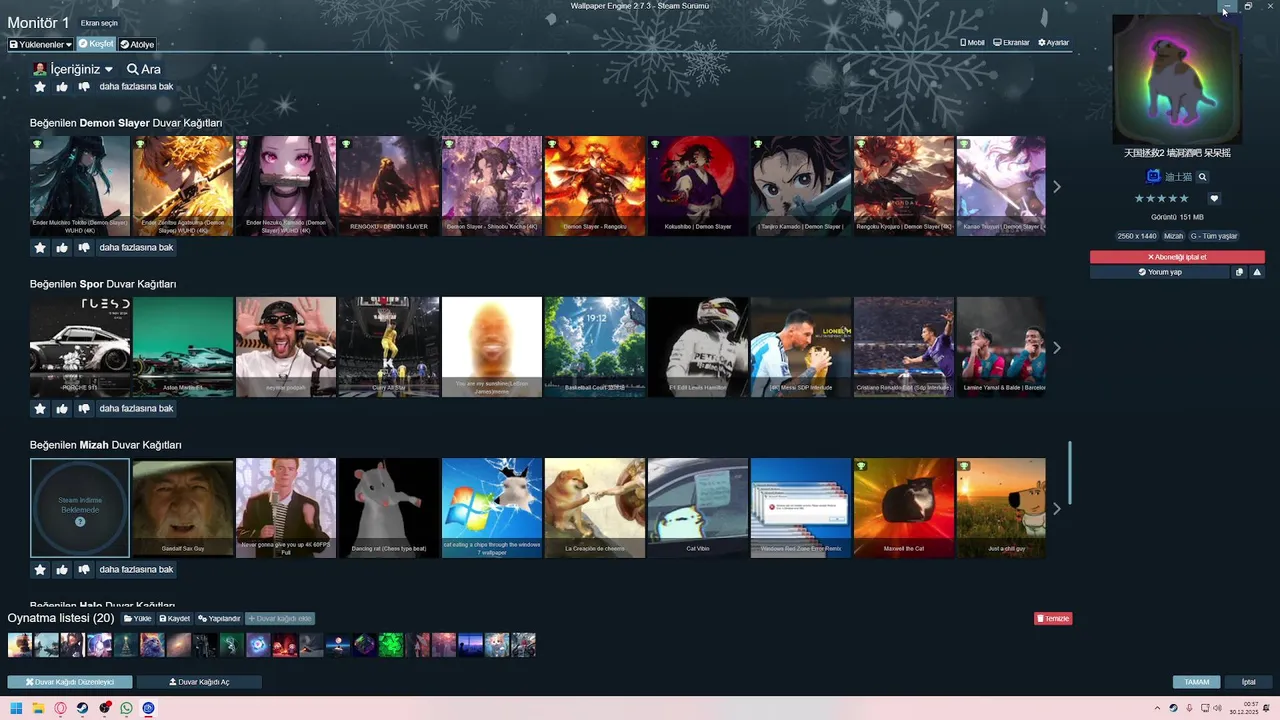The height and width of the screenshot is (720, 1280).
Task: Open the Ekranlar menu
Action: click(1011, 43)
